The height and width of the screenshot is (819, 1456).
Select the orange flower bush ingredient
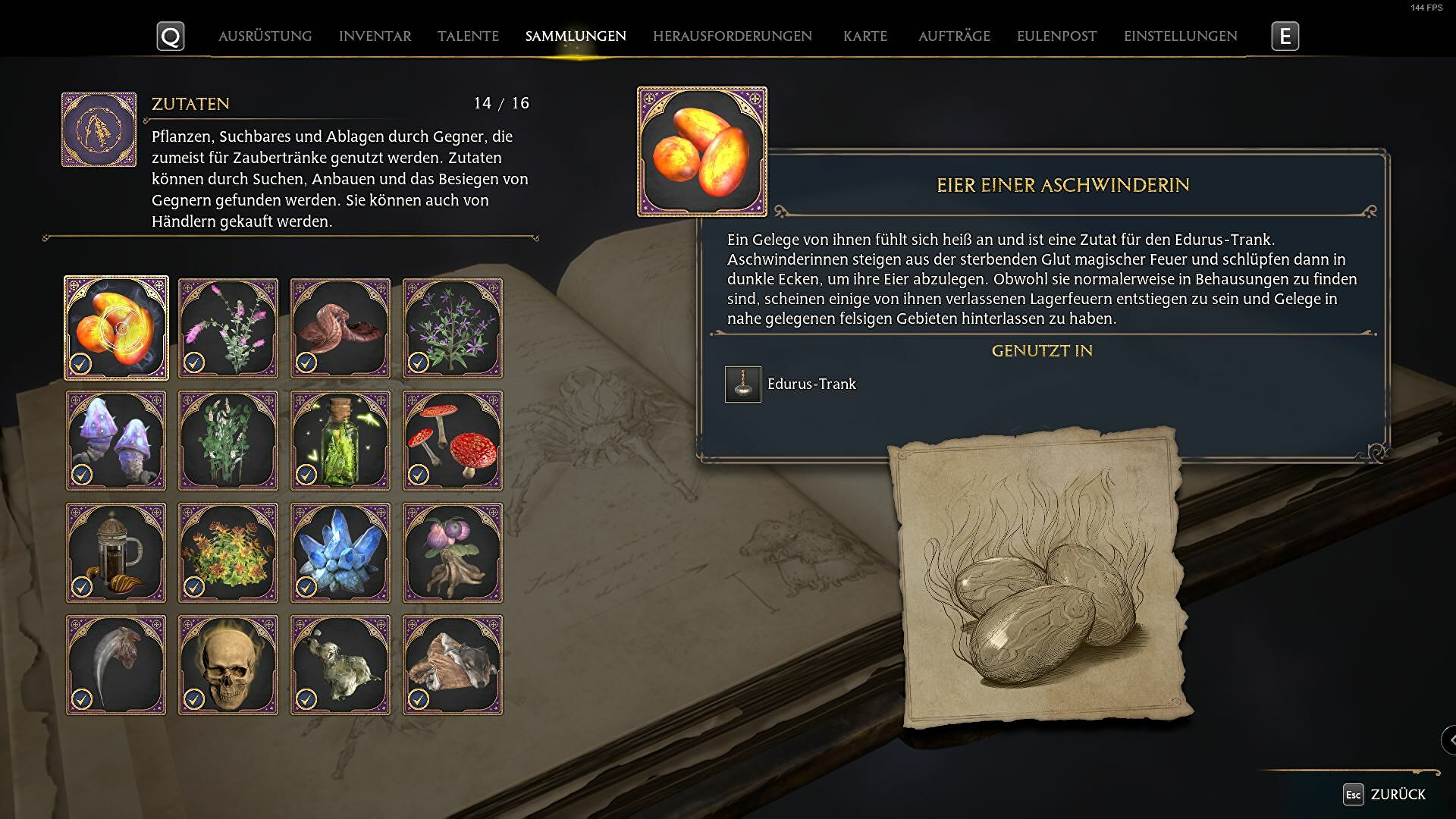[x=228, y=553]
